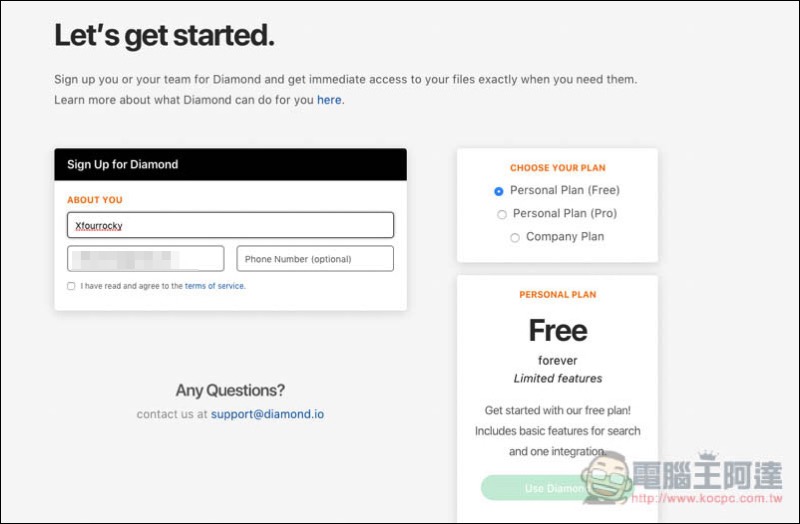The height and width of the screenshot is (524, 800).
Task: Click the 'Company Plan' label text
Action: pos(565,237)
